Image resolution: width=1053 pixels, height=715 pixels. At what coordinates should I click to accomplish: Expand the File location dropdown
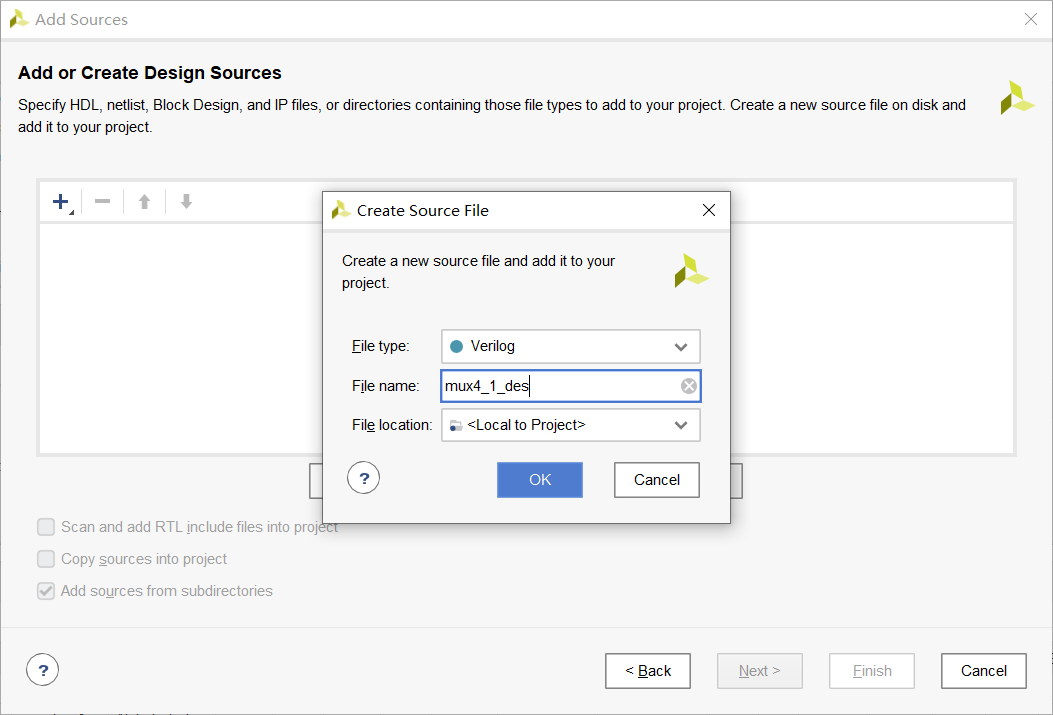[x=570, y=425]
